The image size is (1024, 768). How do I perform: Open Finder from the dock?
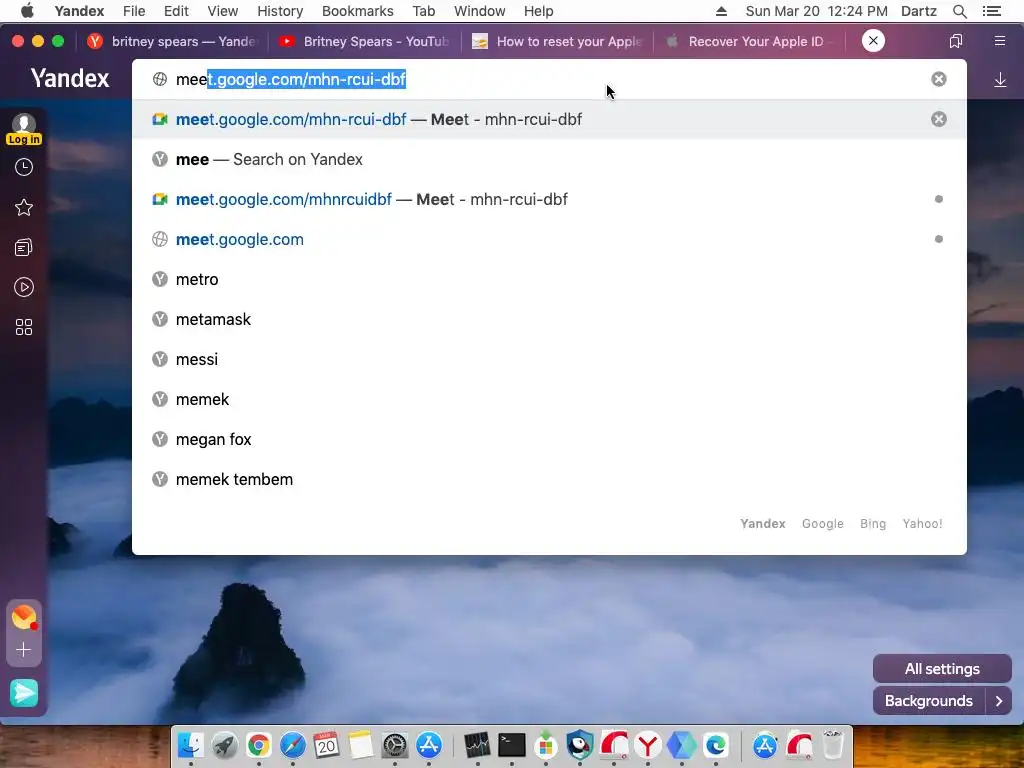[190, 744]
